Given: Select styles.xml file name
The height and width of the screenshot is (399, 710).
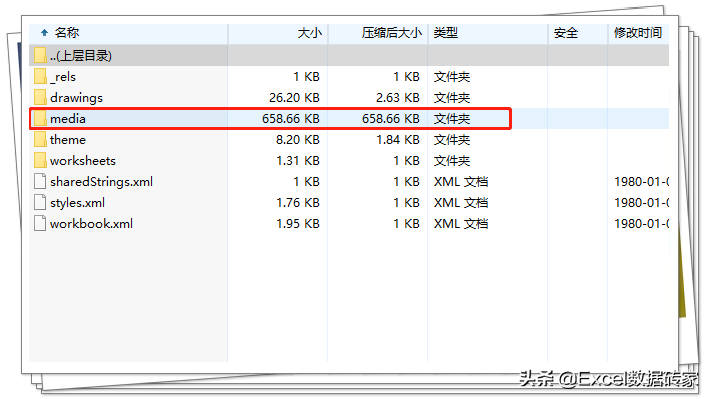Looking at the screenshot, I should pyautogui.click(x=77, y=203).
